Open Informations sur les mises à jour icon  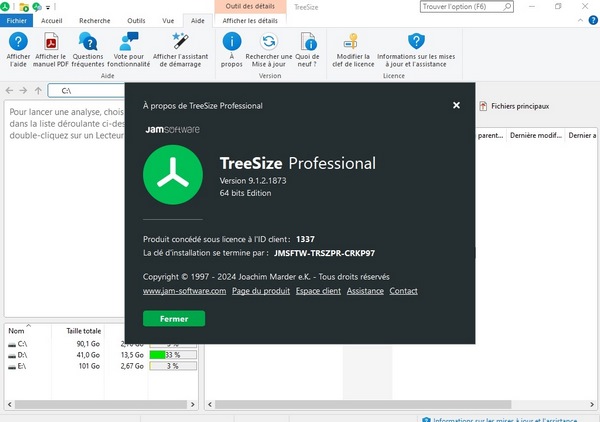[x=416, y=41]
